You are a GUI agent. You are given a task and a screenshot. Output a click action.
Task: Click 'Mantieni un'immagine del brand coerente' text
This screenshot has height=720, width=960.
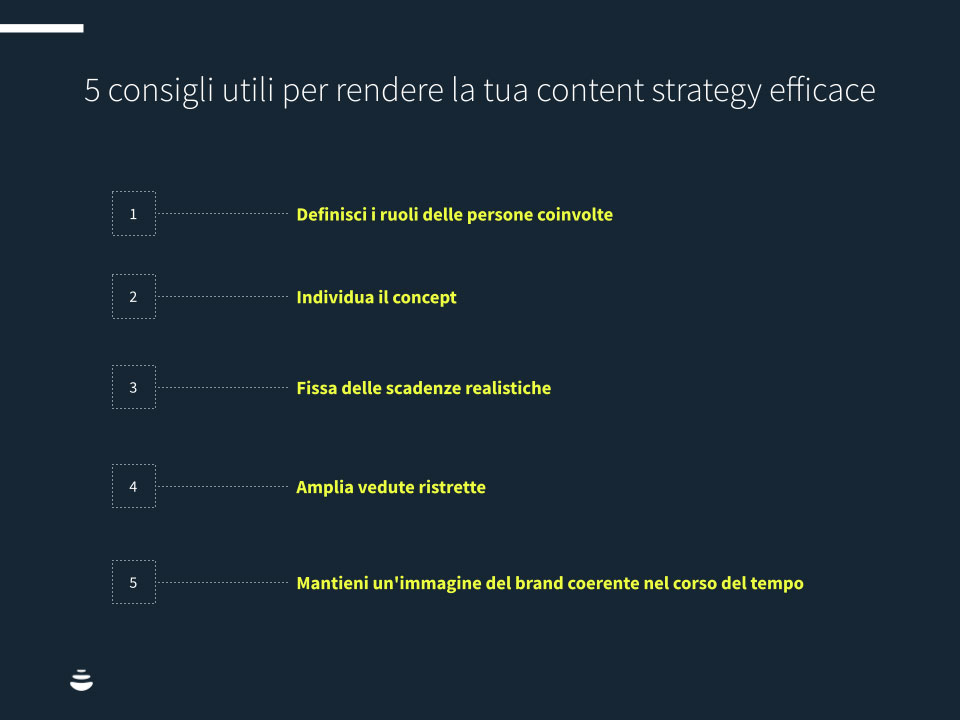pos(549,583)
